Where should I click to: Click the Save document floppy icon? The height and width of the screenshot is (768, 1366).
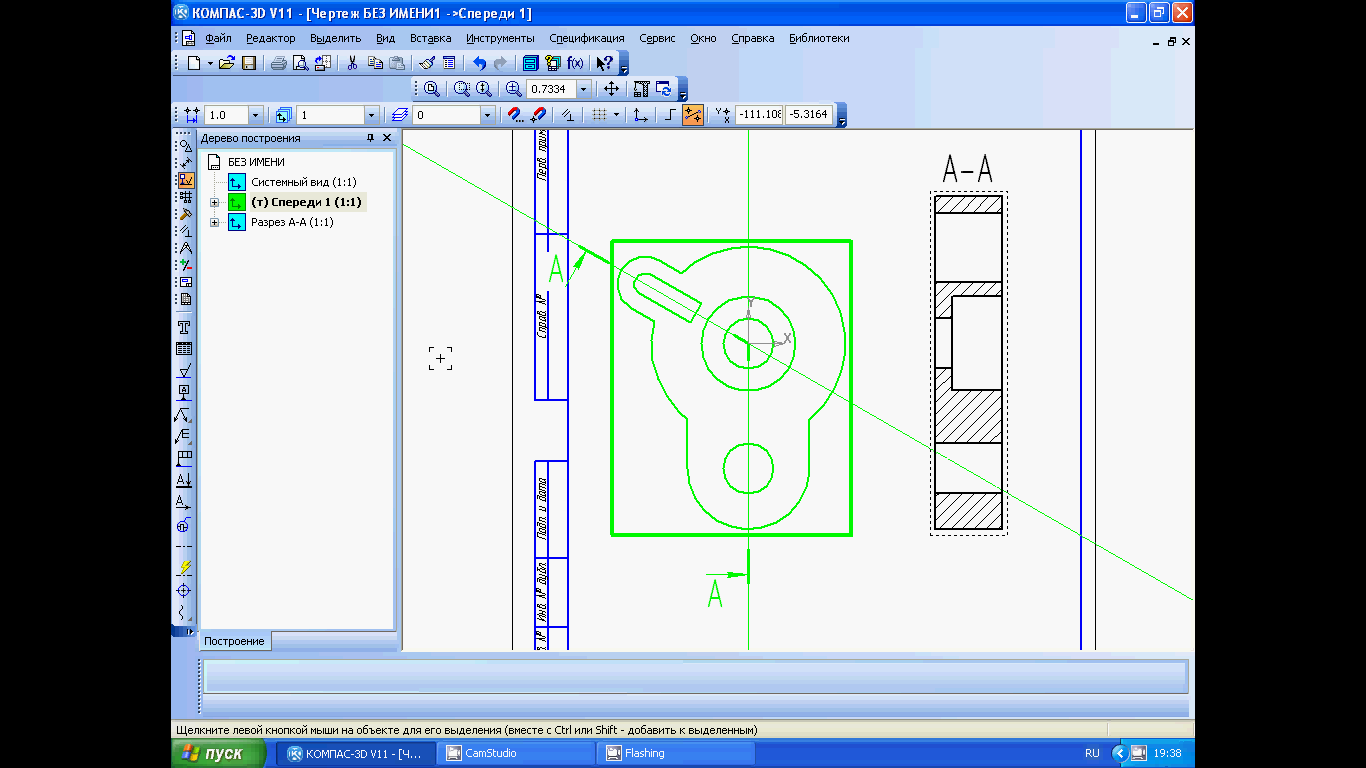click(249, 63)
